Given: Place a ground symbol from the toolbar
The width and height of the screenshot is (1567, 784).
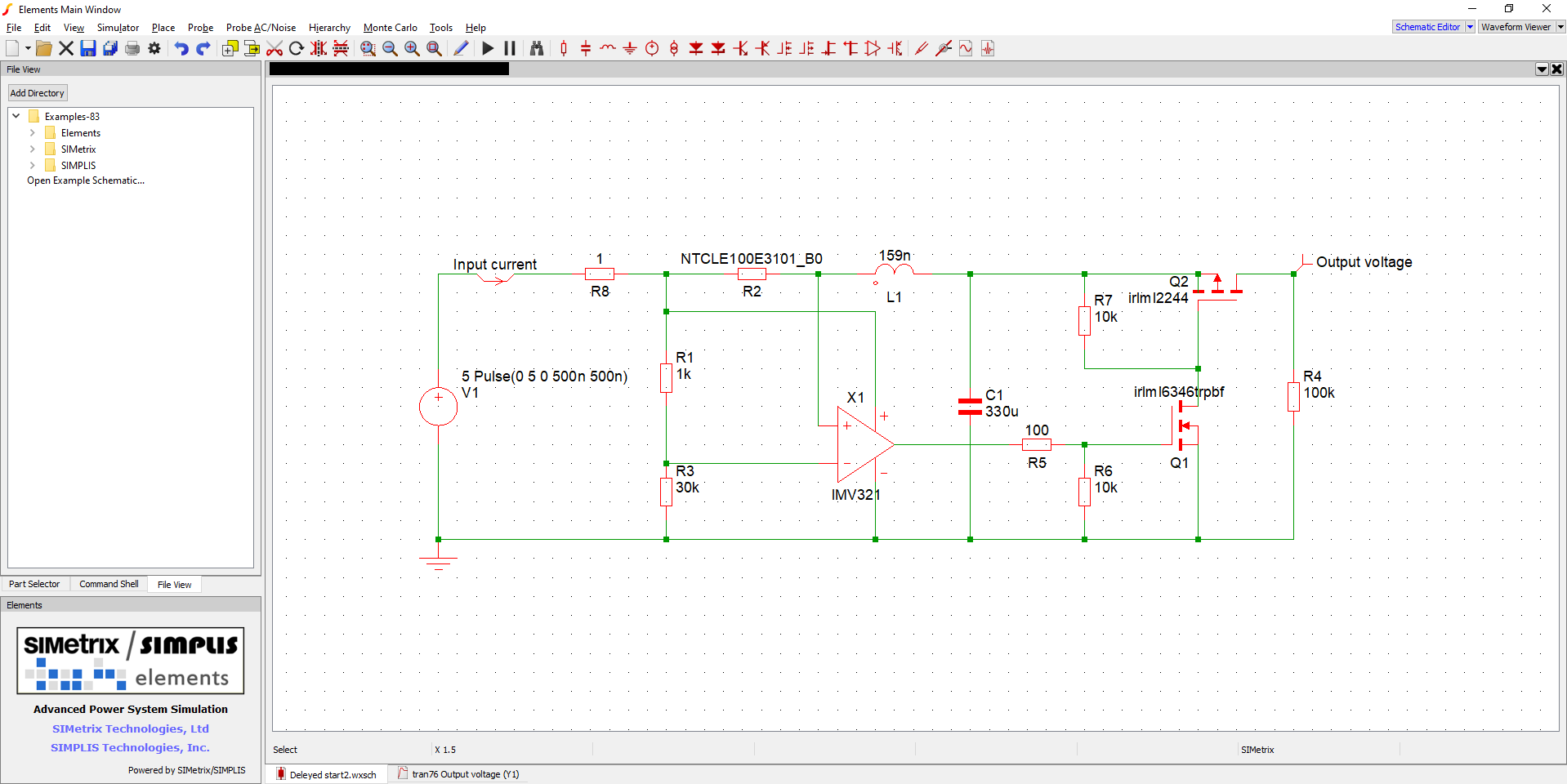Looking at the screenshot, I should tap(630, 48).
